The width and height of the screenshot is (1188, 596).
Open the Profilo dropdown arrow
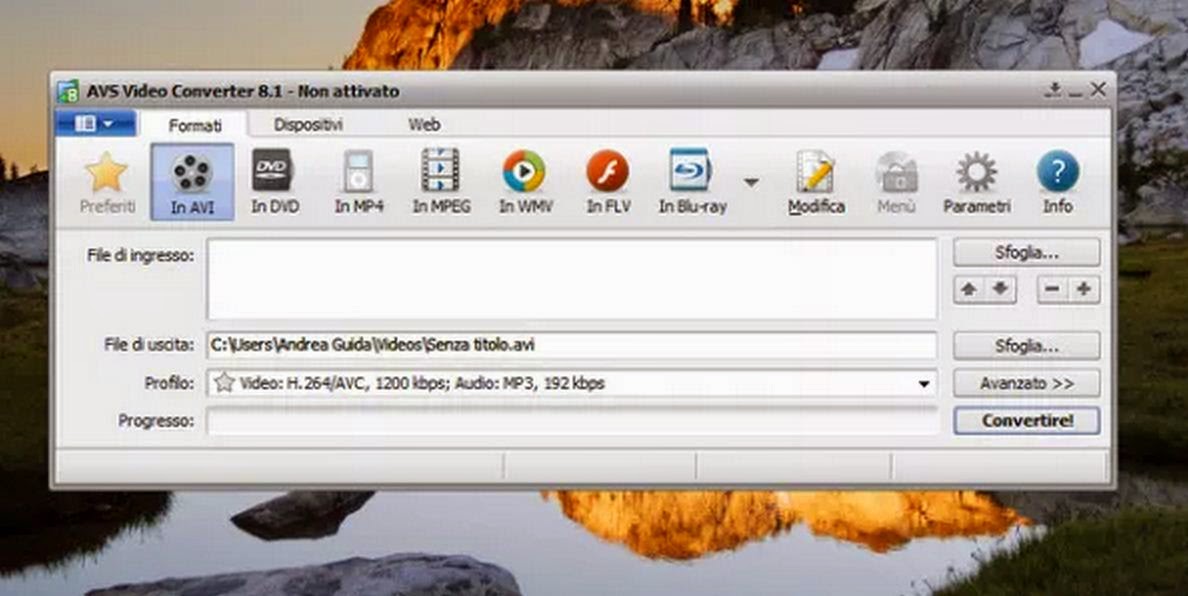924,384
